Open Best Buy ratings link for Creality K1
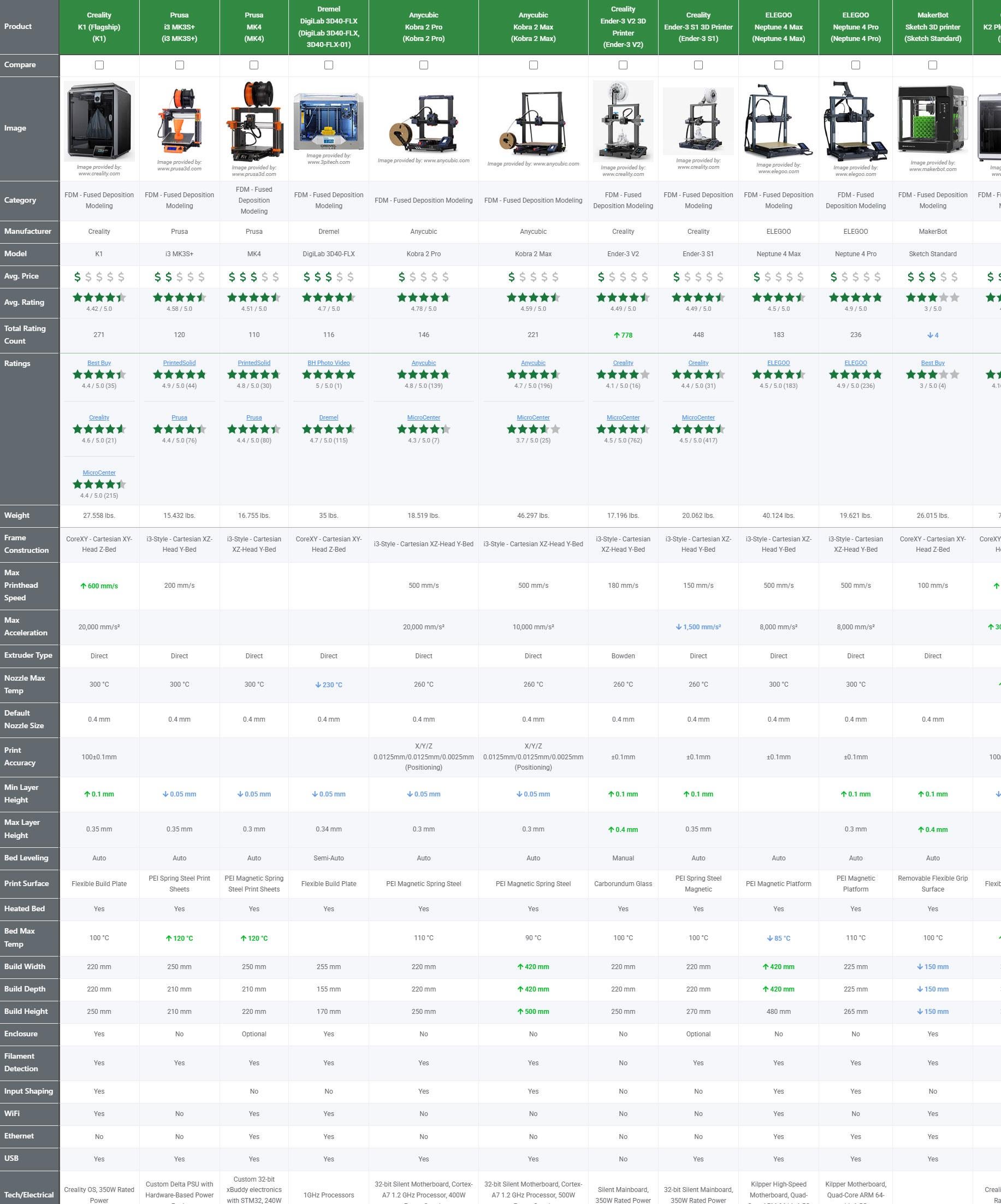The height and width of the screenshot is (1204, 1001). 99,363
